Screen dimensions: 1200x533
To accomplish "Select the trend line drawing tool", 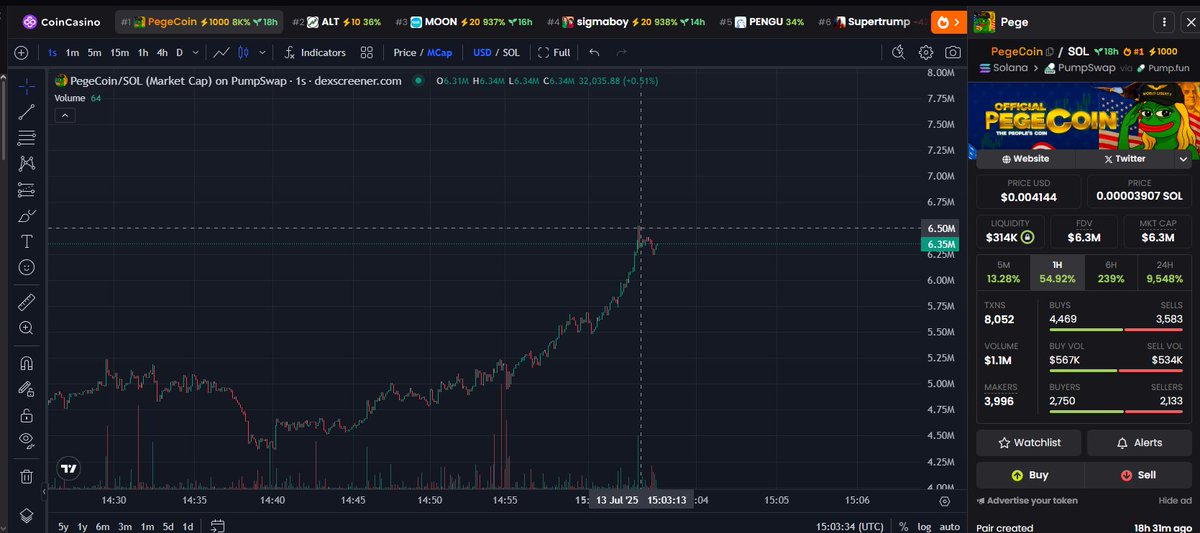I will 27,112.
